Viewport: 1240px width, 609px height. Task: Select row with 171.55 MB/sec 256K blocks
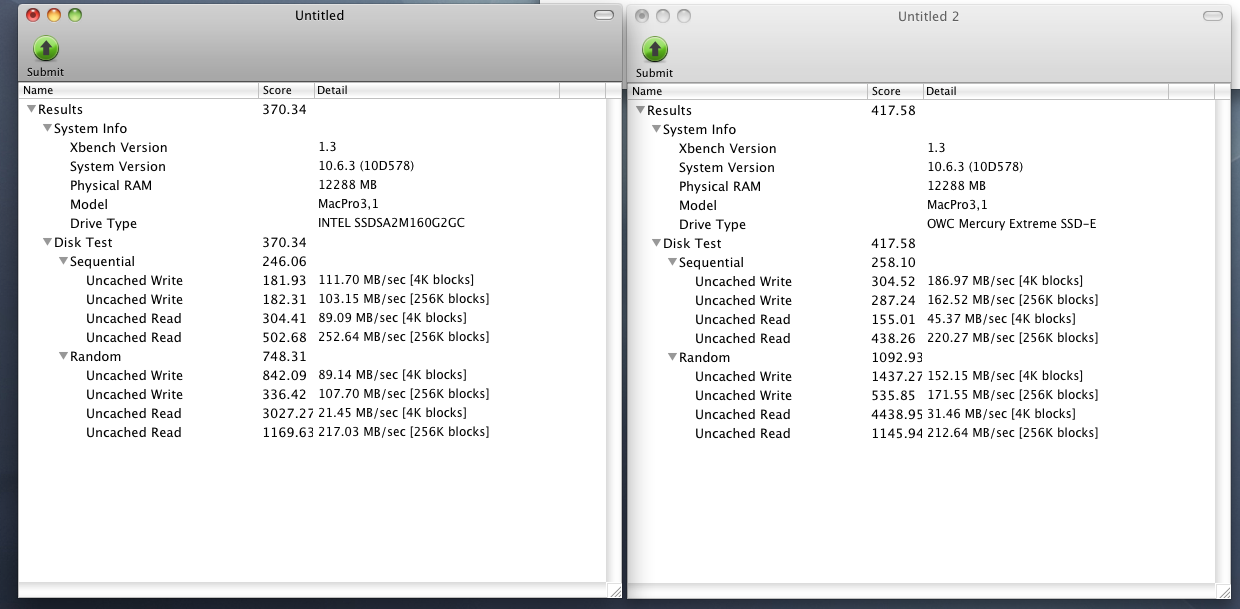pos(921,395)
